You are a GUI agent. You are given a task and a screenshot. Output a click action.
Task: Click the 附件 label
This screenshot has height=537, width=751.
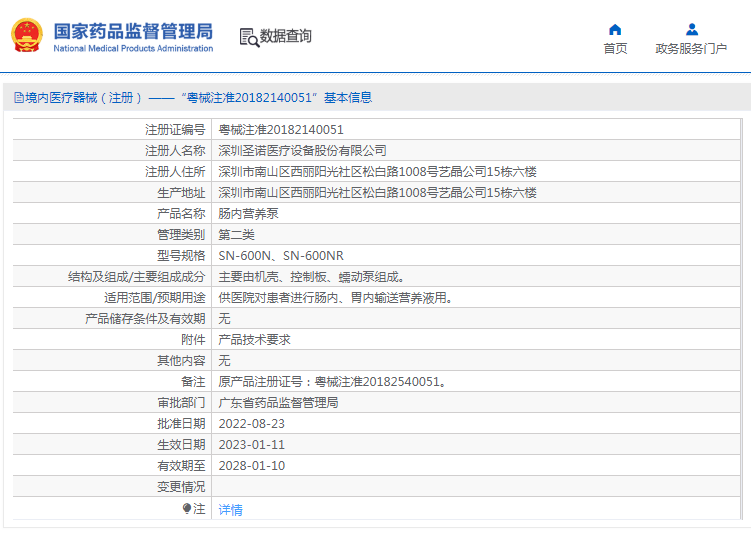click(x=193, y=340)
